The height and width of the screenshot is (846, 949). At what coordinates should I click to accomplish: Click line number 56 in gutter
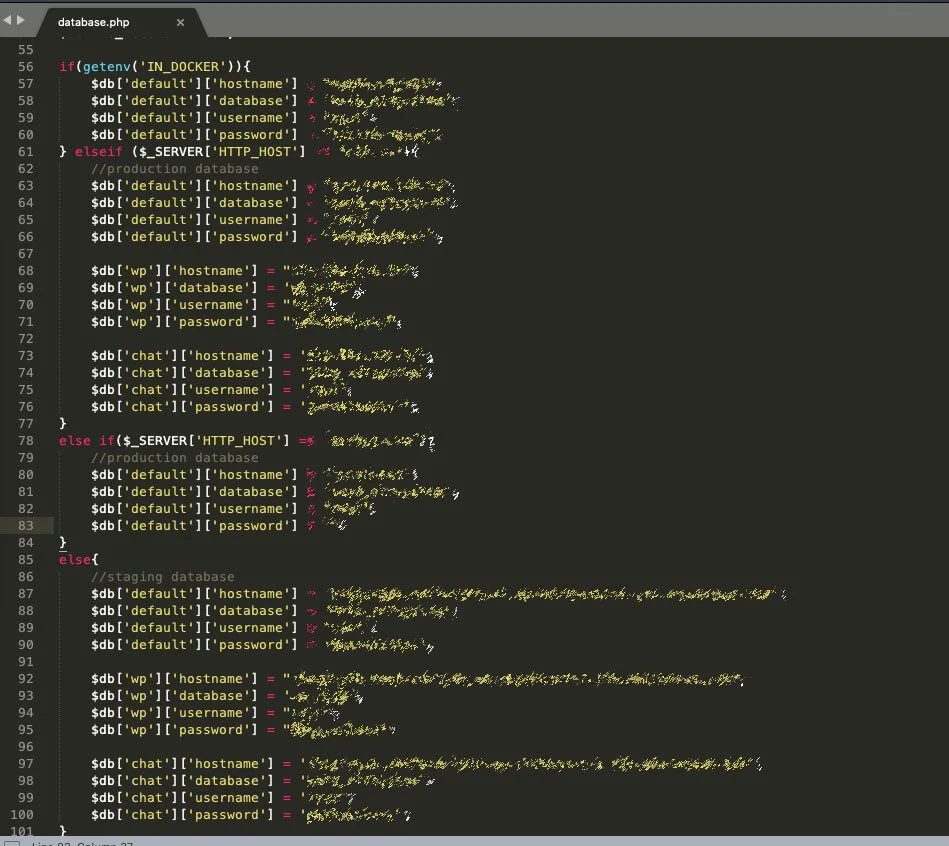point(25,67)
